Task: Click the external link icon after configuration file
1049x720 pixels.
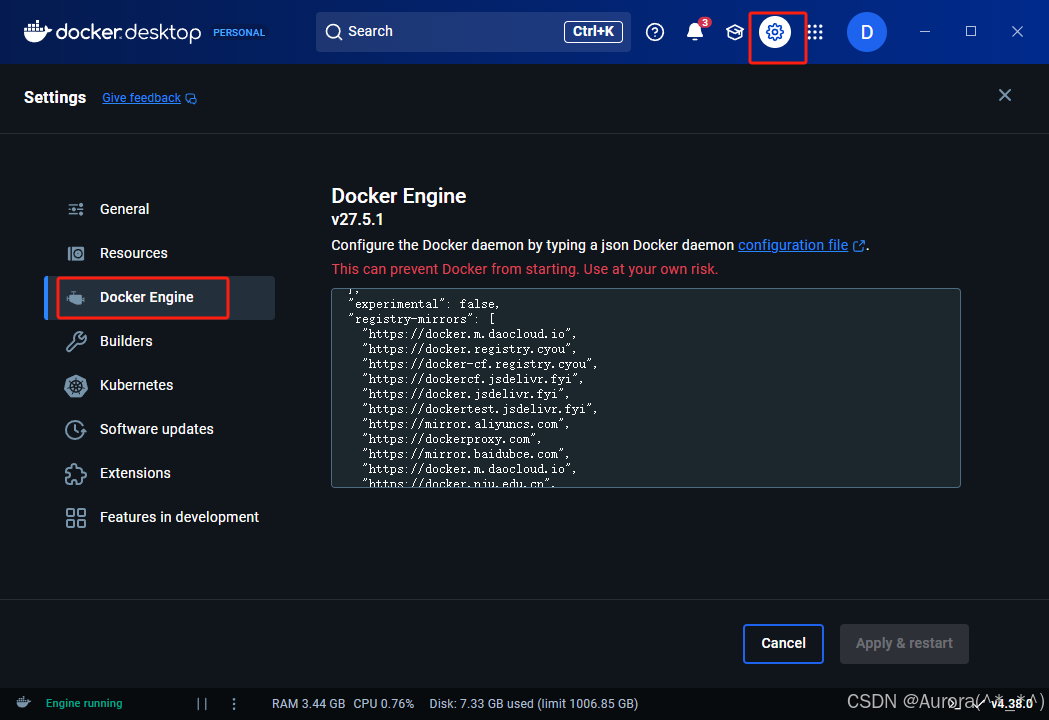Action: point(859,246)
